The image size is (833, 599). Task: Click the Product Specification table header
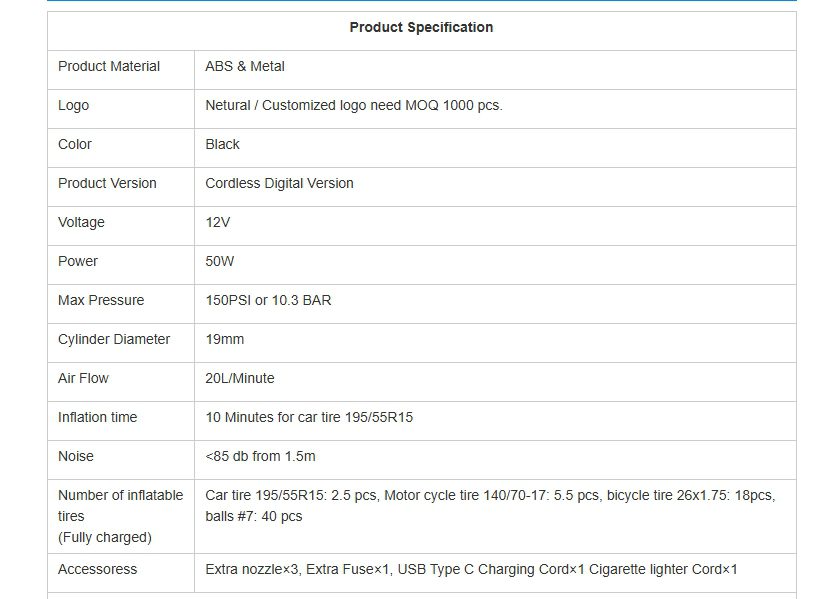421,27
